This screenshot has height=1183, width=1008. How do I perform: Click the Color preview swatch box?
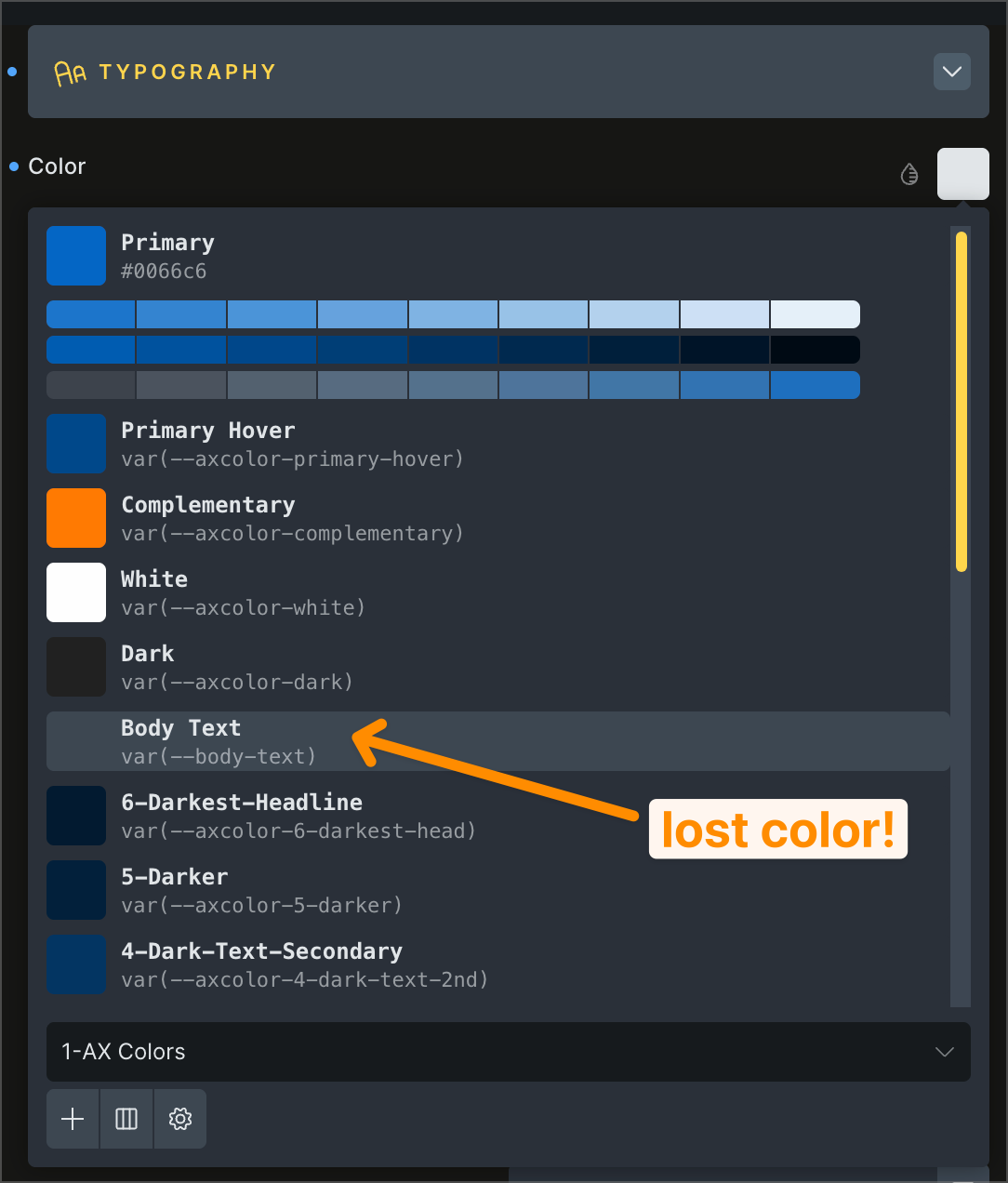[962, 173]
